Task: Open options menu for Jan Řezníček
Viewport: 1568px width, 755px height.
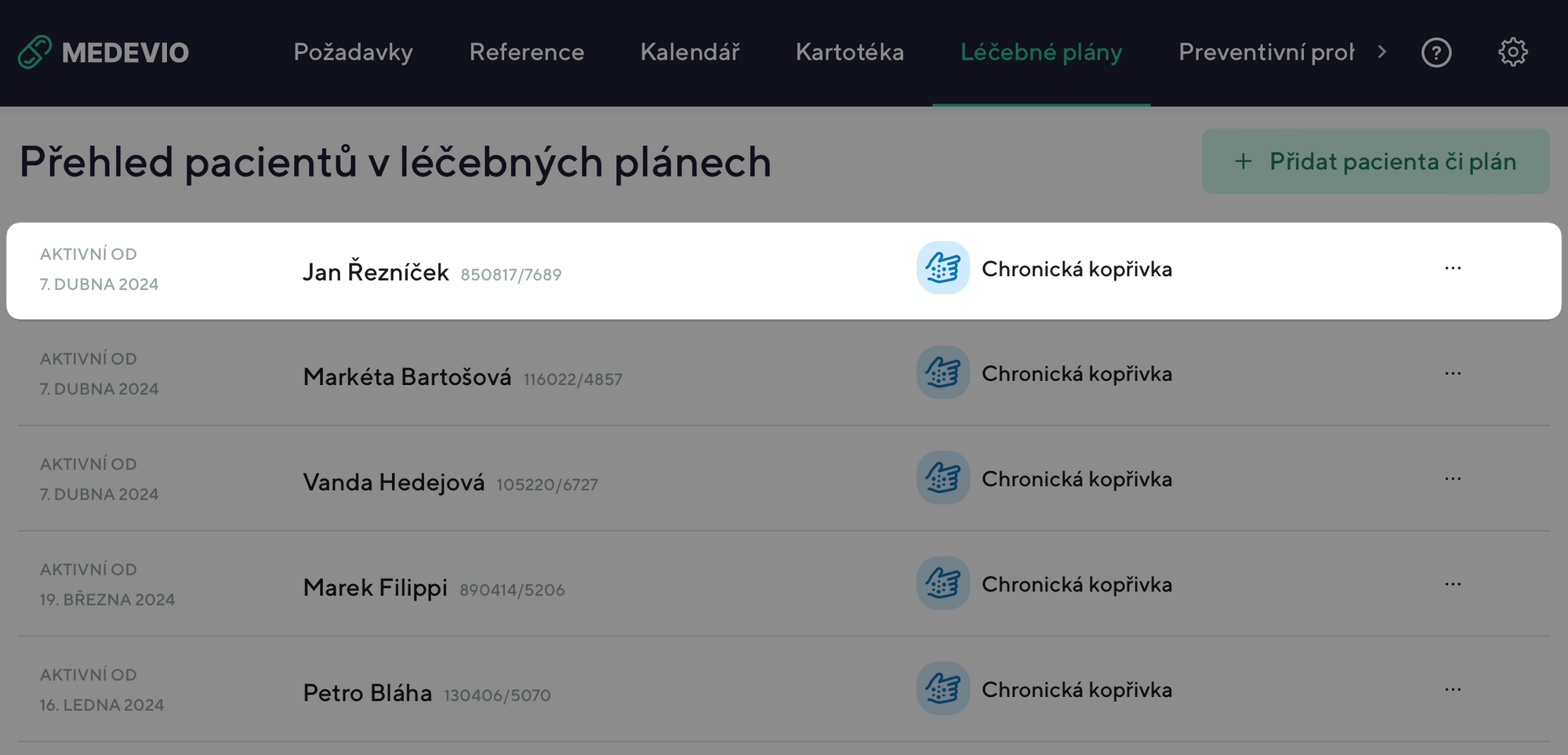Action: (1453, 268)
